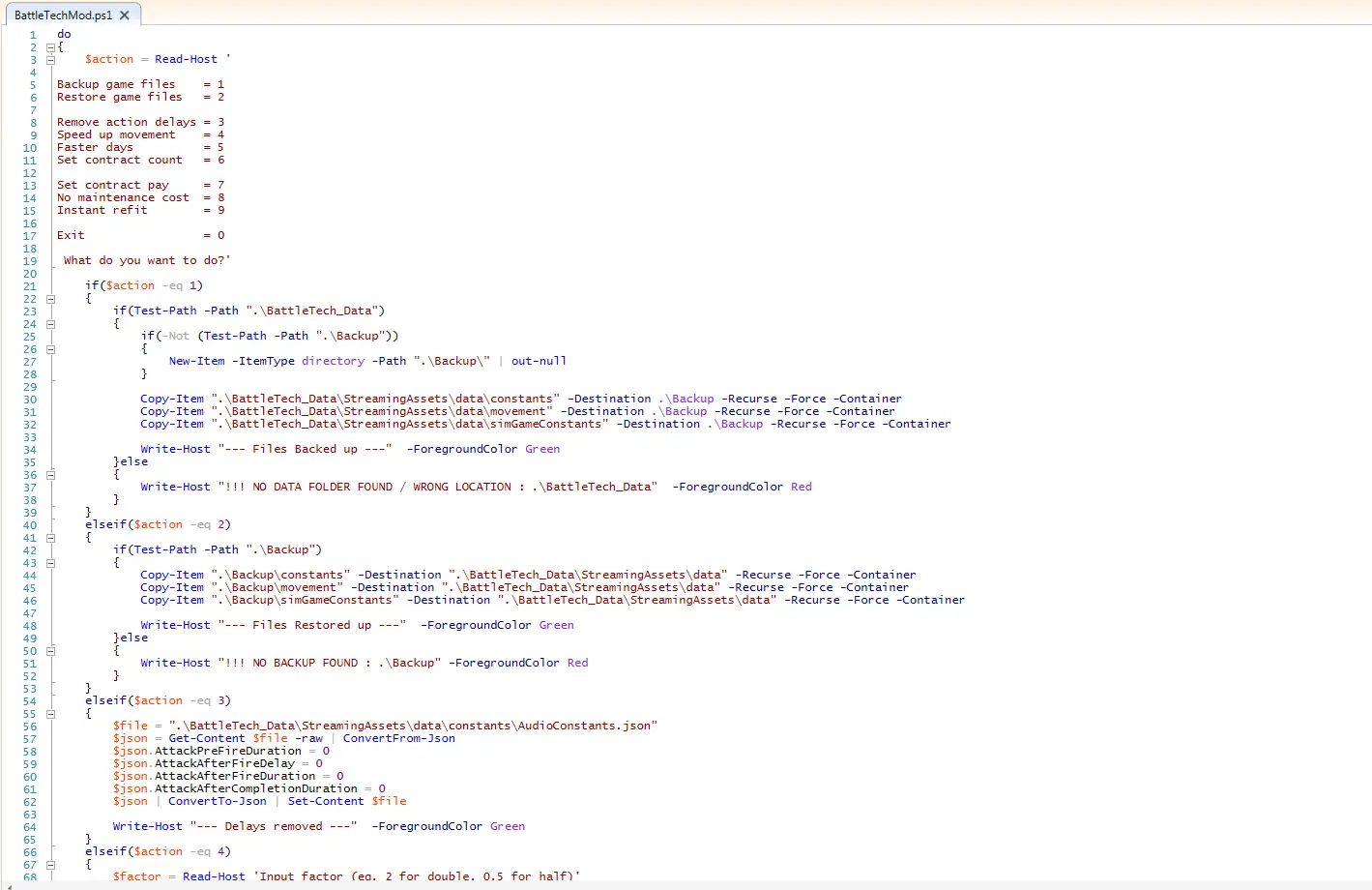Collapse the code block at line 24
1372x890 pixels.
pos(50,324)
